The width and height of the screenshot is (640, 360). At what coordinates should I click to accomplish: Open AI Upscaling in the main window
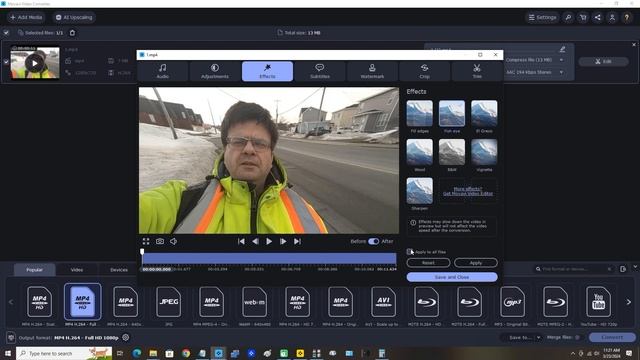(x=74, y=18)
